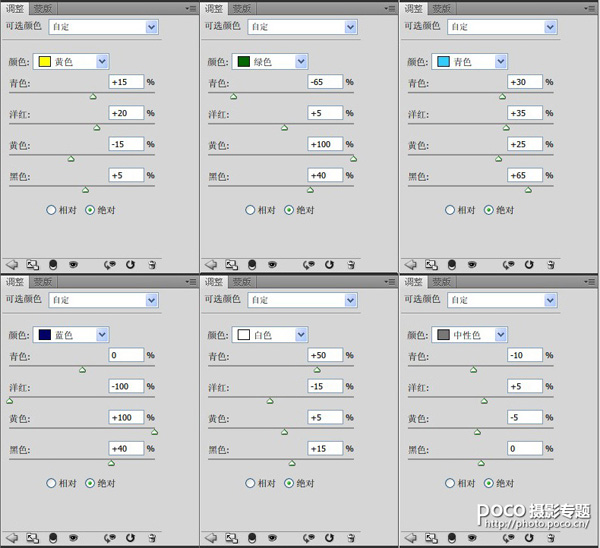Screen dimensions: 600x548
Task: Click cyan value field showing -65
Action: click(x=325, y=82)
